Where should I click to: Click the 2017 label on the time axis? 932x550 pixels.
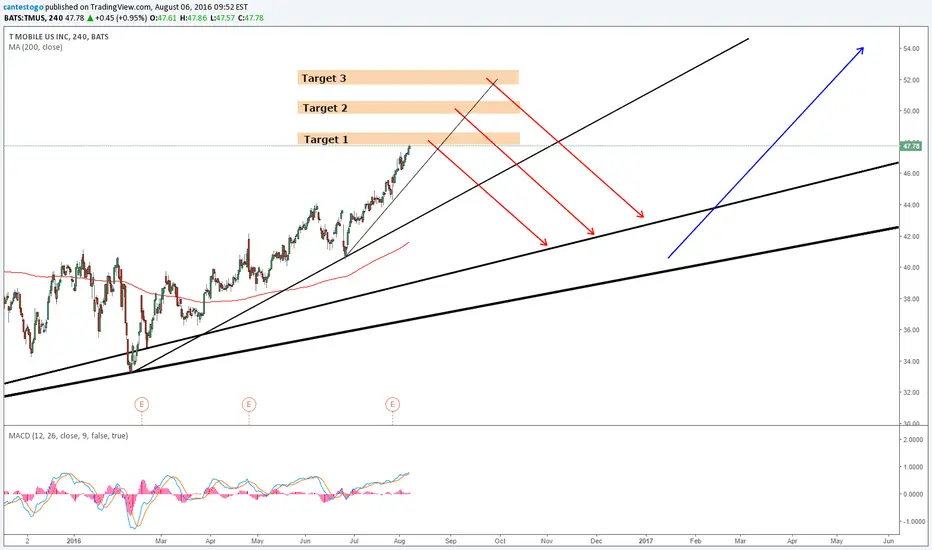pos(646,541)
